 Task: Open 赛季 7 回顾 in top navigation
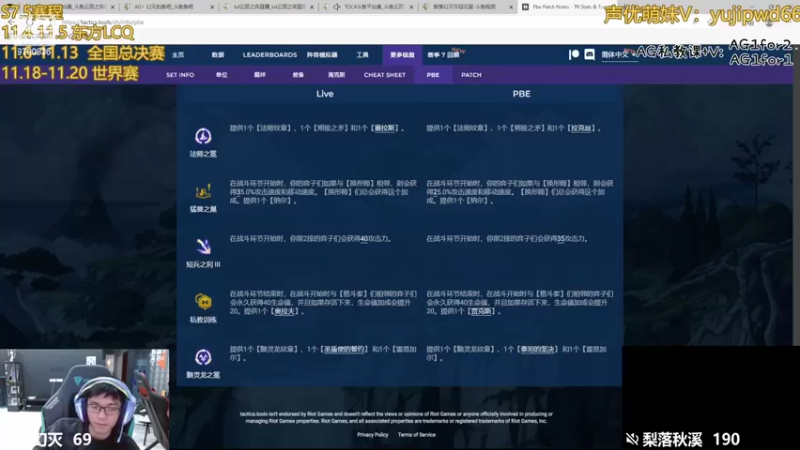pos(443,55)
